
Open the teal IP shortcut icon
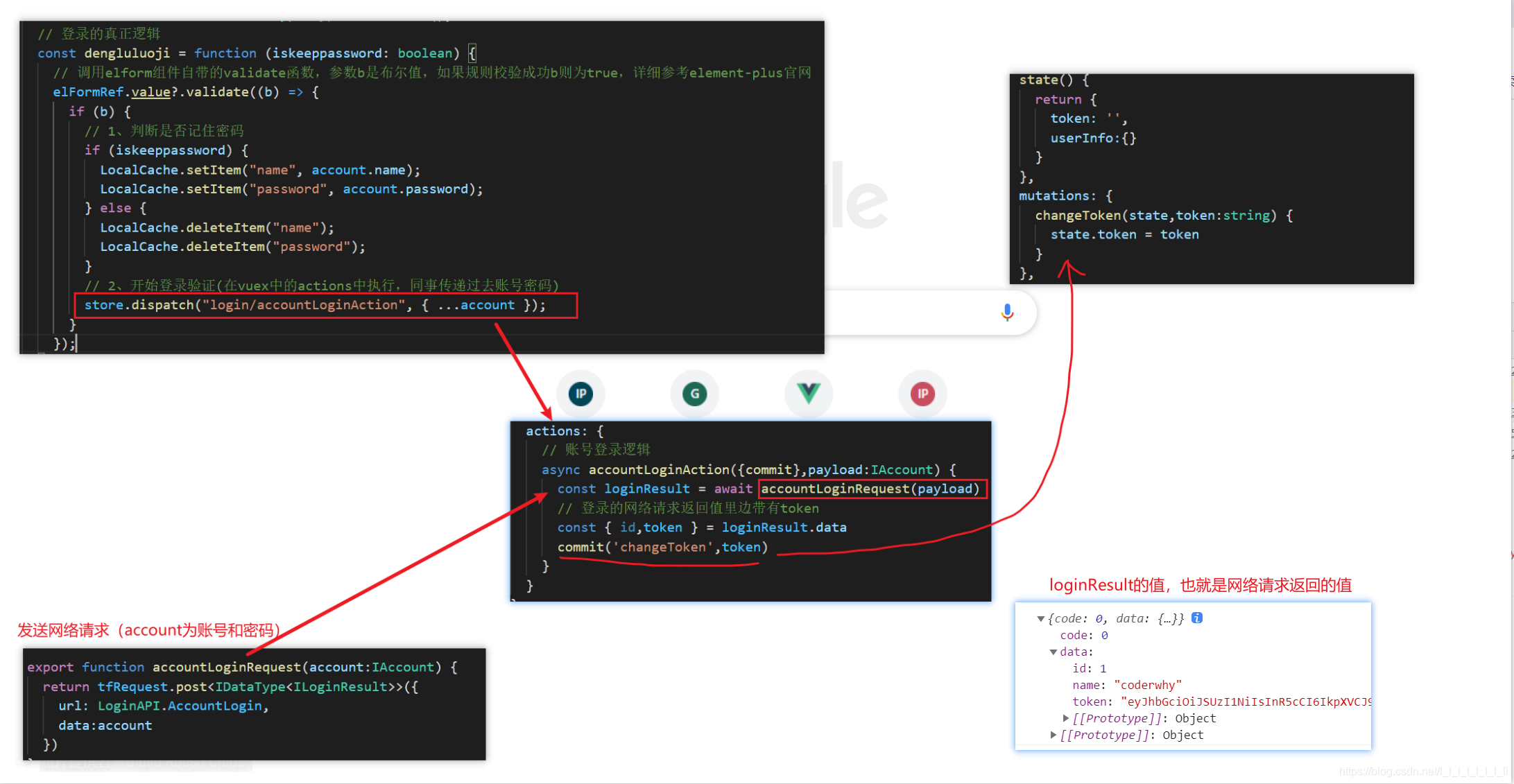(x=581, y=394)
